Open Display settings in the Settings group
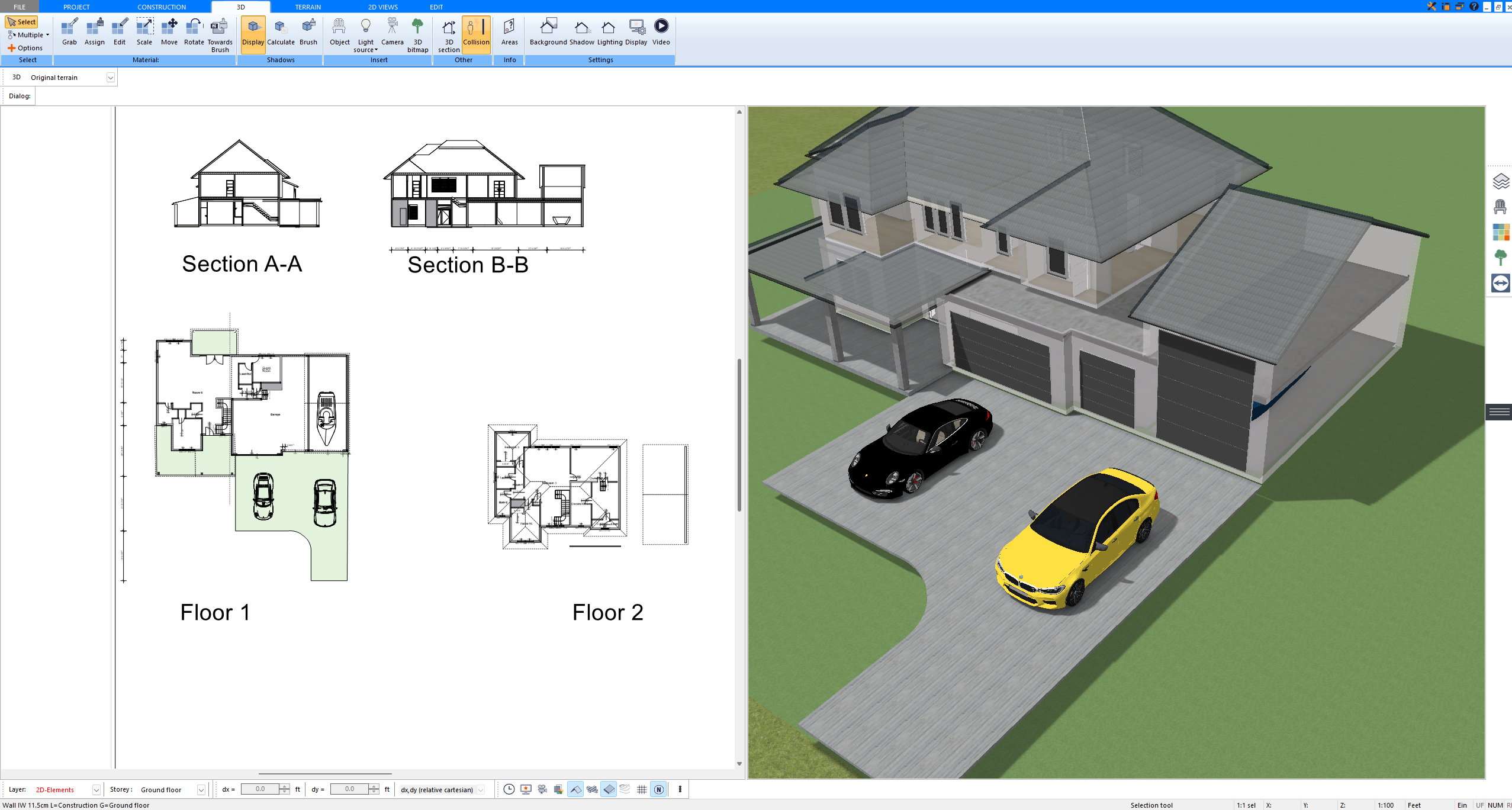The width and height of the screenshot is (1512, 810). tap(636, 32)
